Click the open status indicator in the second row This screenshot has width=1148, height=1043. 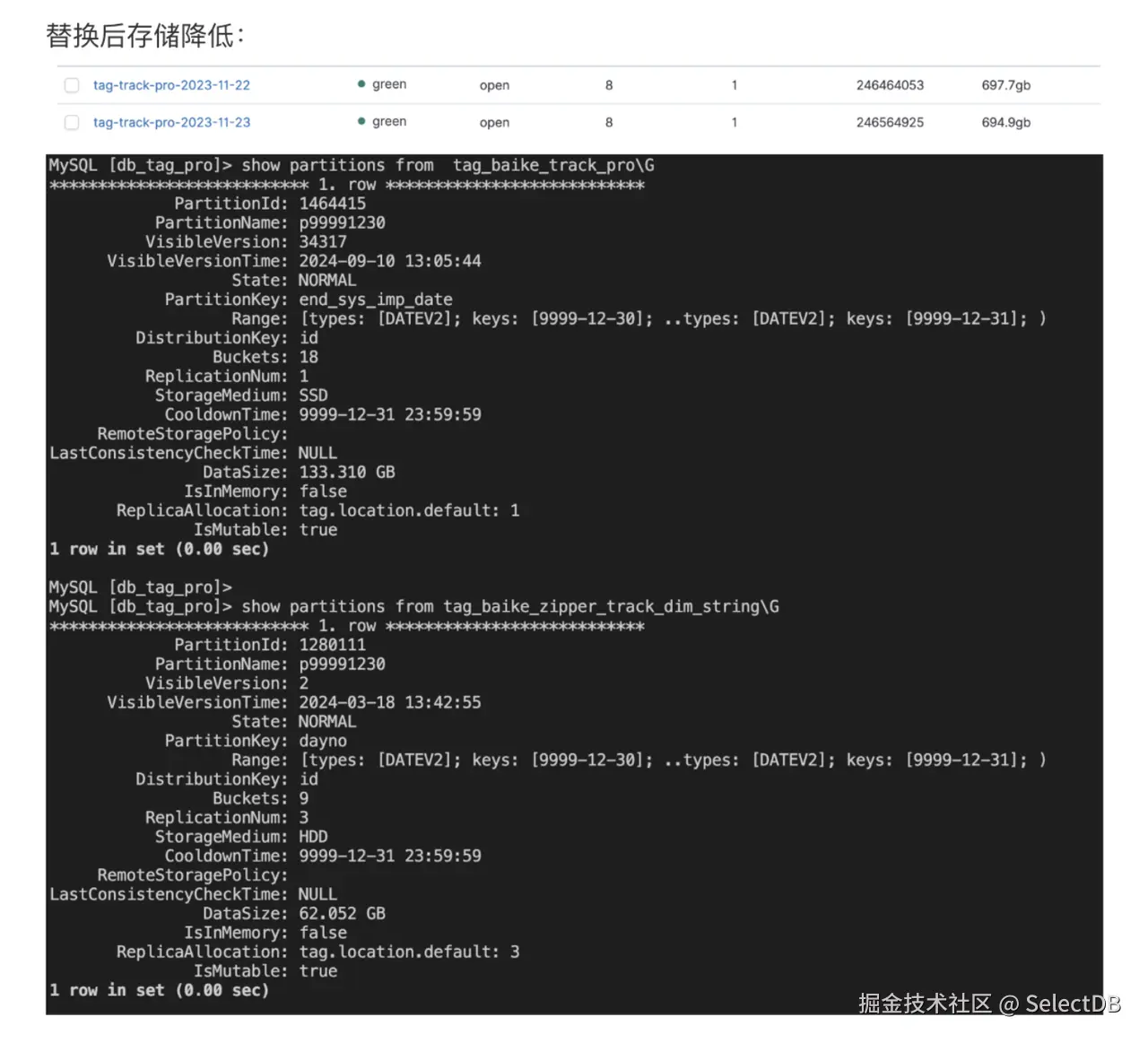point(494,122)
